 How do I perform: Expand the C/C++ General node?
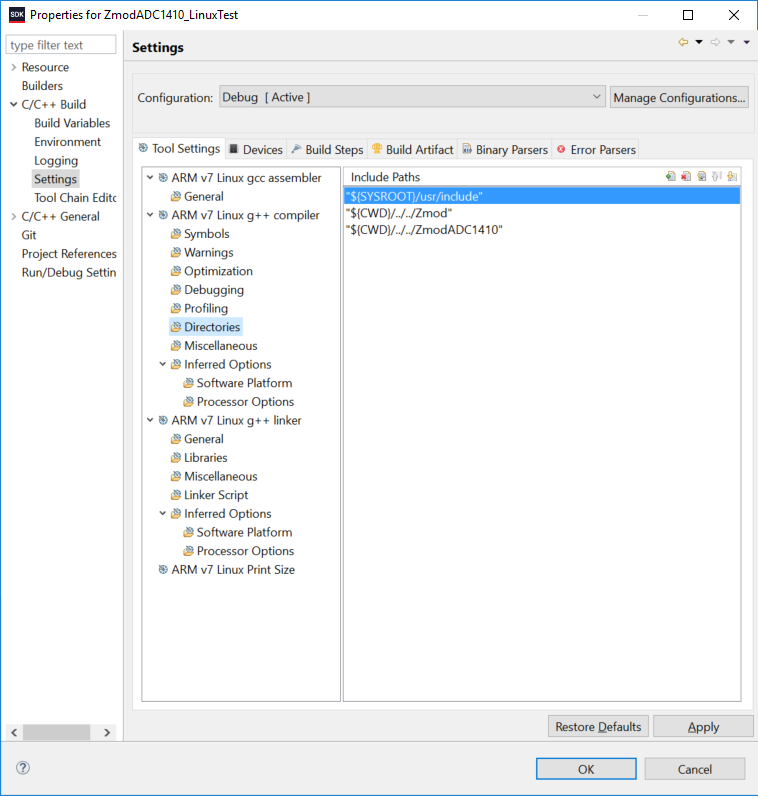pos(14,216)
